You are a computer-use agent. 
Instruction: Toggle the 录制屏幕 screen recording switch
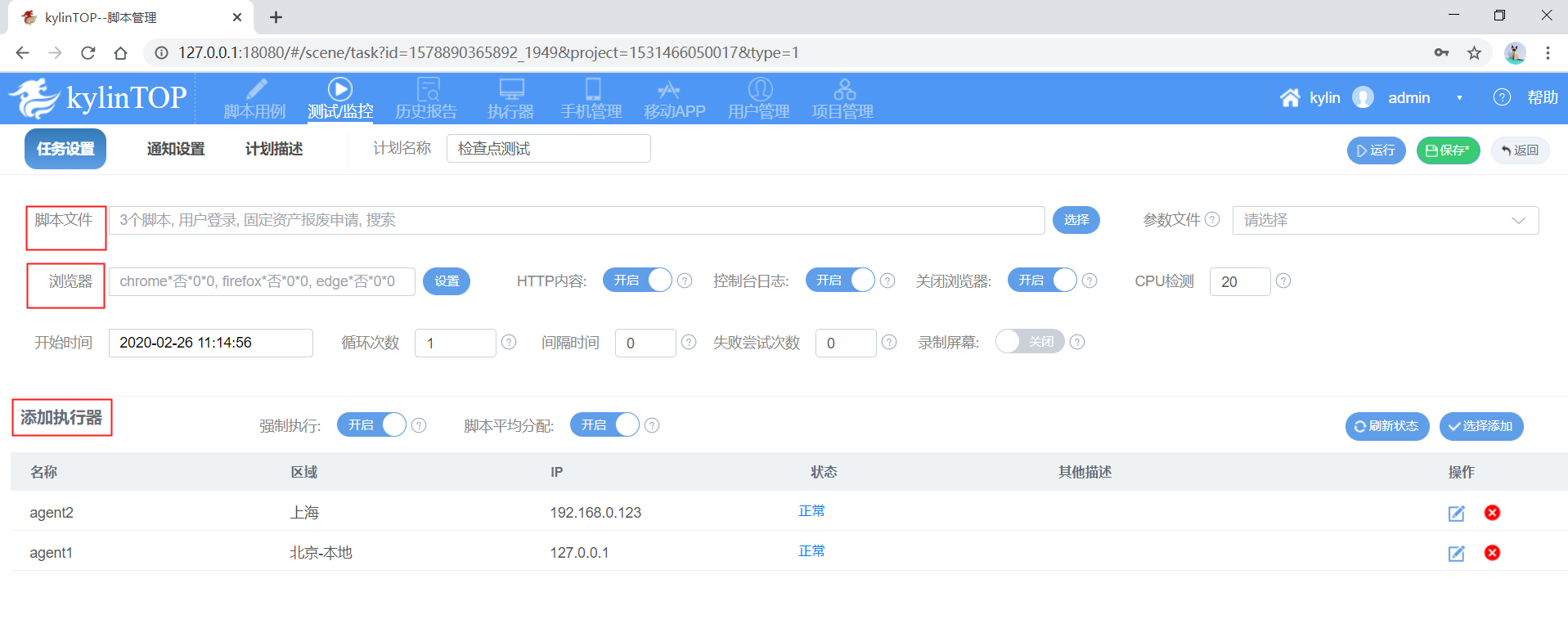tap(1029, 342)
